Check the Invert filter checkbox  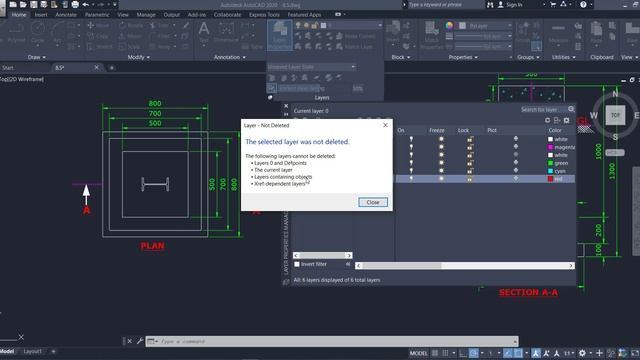(x=297, y=264)
